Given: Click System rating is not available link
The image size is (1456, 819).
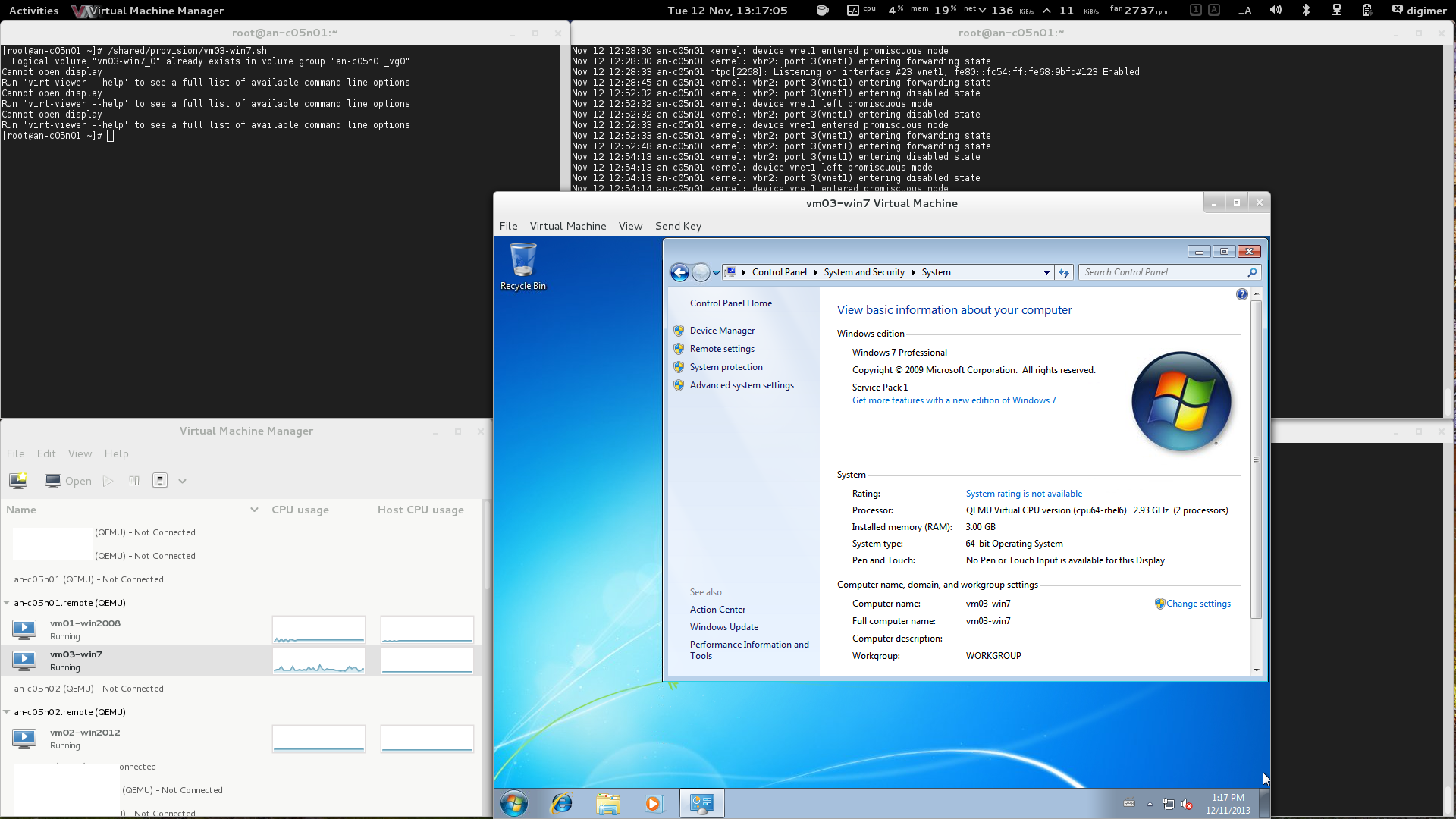Looking at the screenshot, I should [x=1024, y=494].
